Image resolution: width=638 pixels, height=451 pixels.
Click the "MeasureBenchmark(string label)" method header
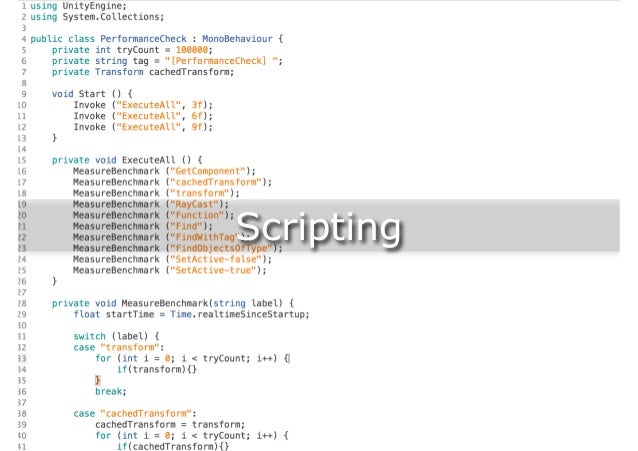coord(202,304)
